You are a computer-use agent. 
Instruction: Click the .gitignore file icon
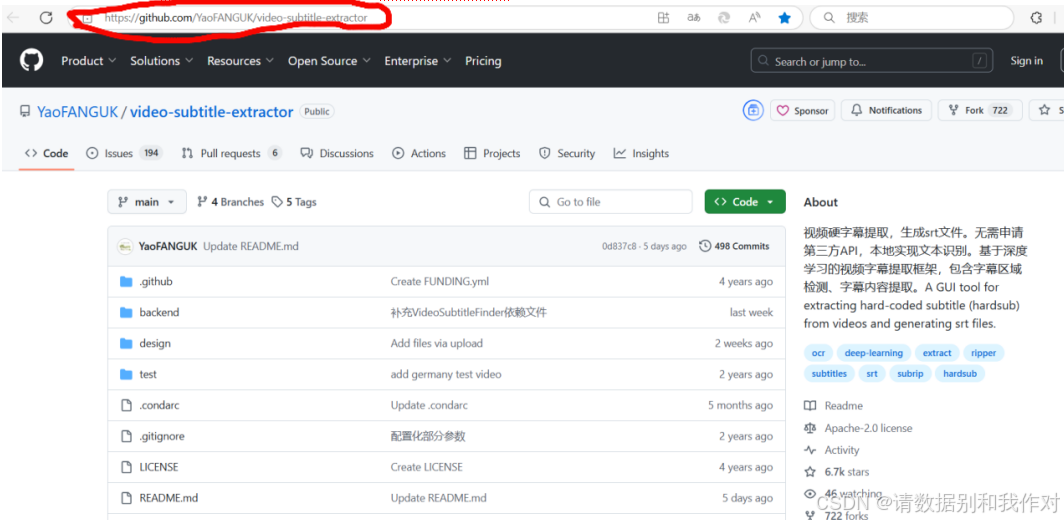pos(126,437)
